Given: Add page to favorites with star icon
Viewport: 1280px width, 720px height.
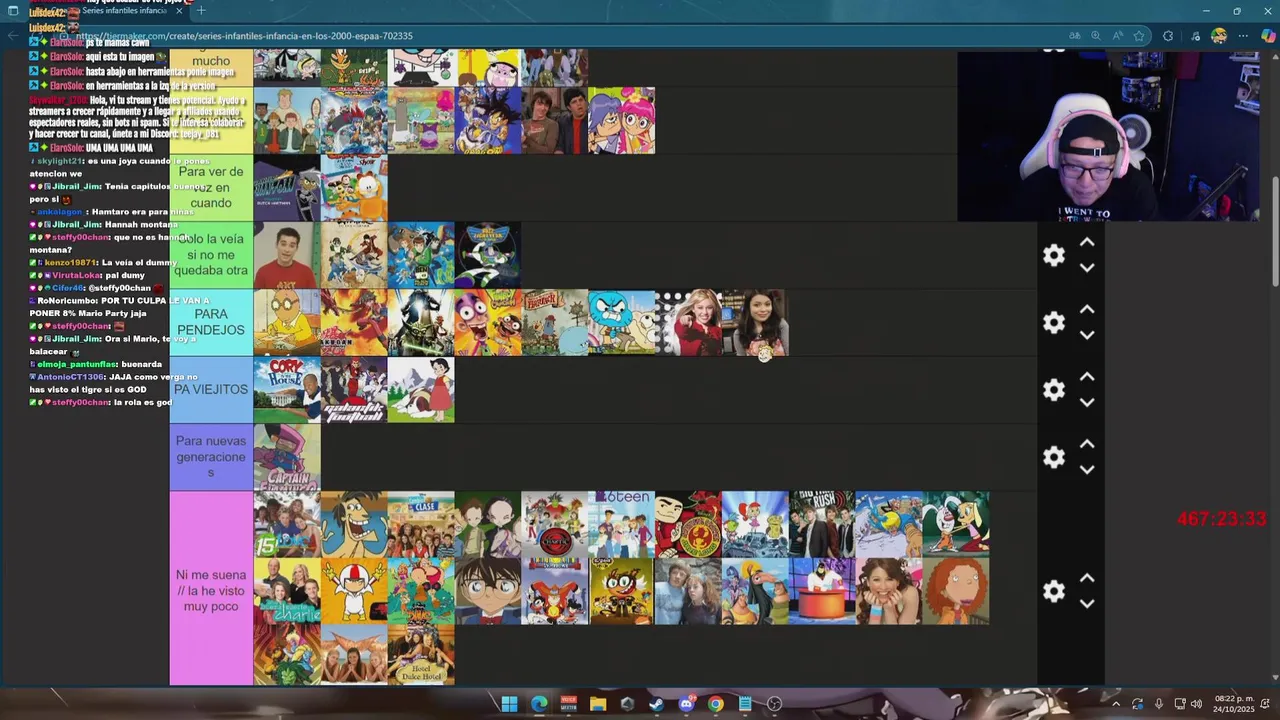Looking at the screenshot, I should [x=1139, y=36].
